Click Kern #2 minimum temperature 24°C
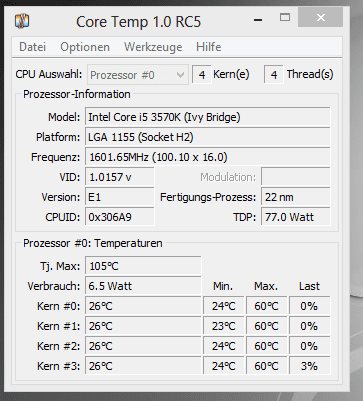 pos(224,346)
